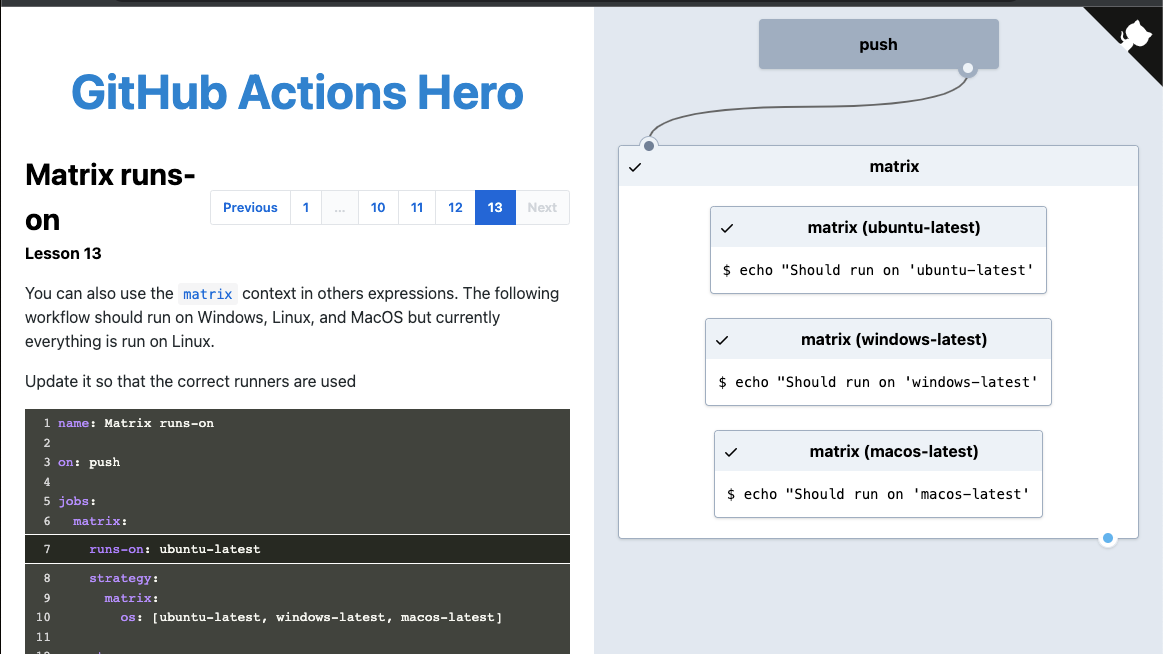Place cursor on highlighted runs-on code line 7
1163x654 pixels.
click(x=297, y=549)
